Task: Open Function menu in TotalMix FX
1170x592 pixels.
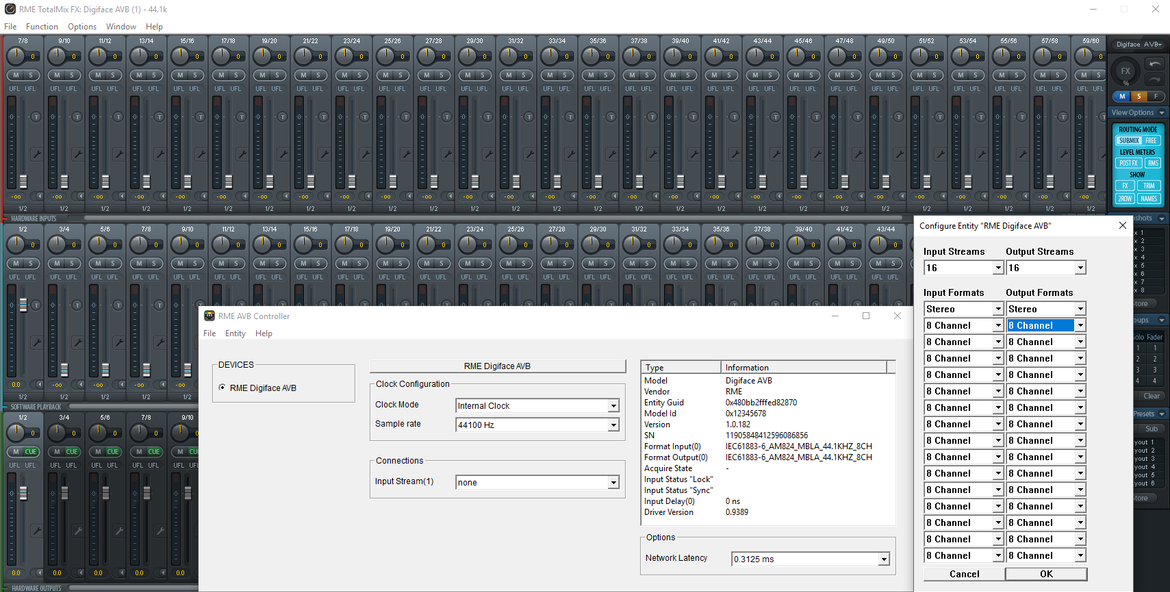Action: (42, 26)
